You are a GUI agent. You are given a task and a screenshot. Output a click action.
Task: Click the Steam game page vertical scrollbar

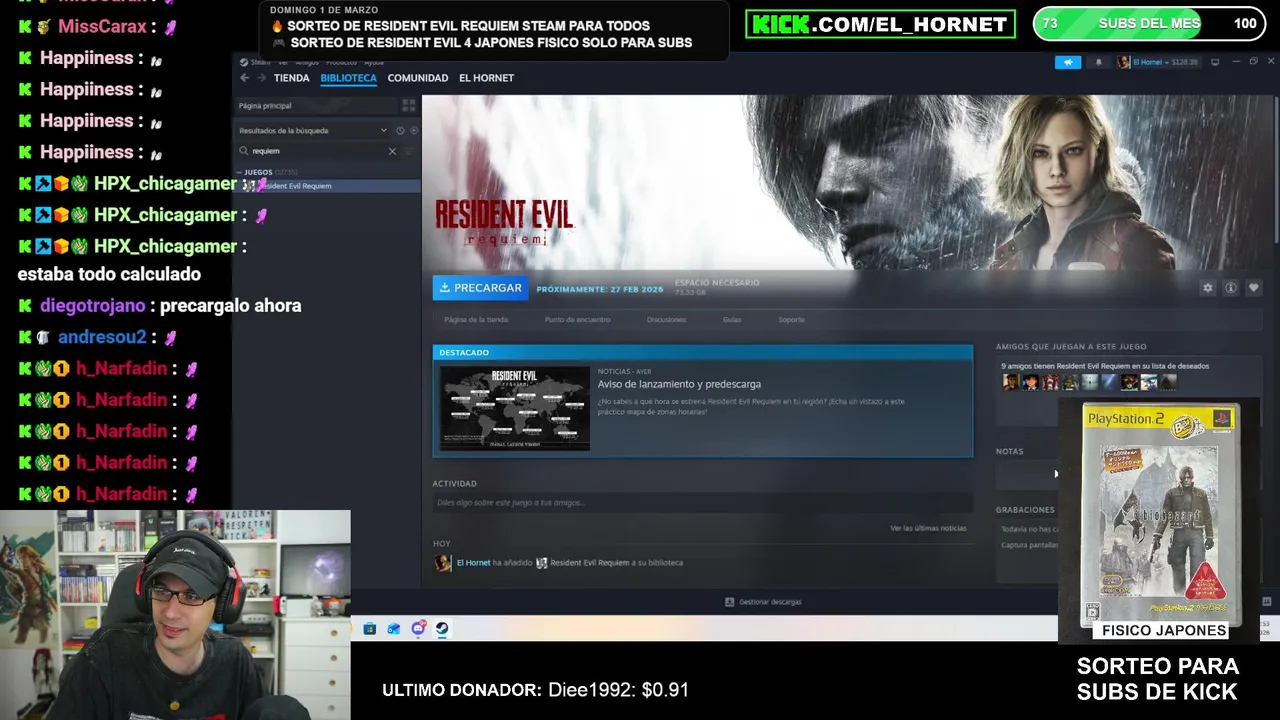pyautogui.click(x=1275, y=170)
